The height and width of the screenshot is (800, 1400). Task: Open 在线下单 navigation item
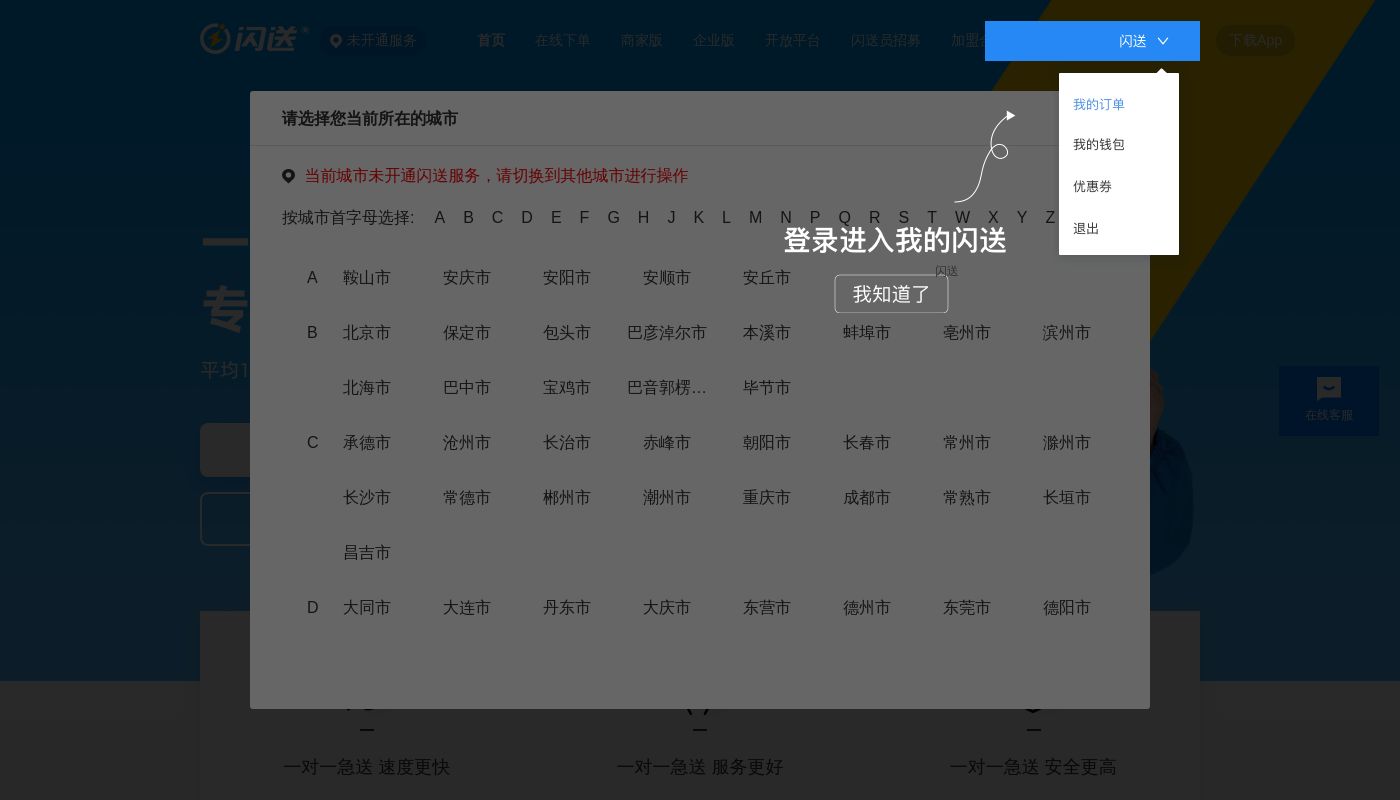(x=563, y=40)
